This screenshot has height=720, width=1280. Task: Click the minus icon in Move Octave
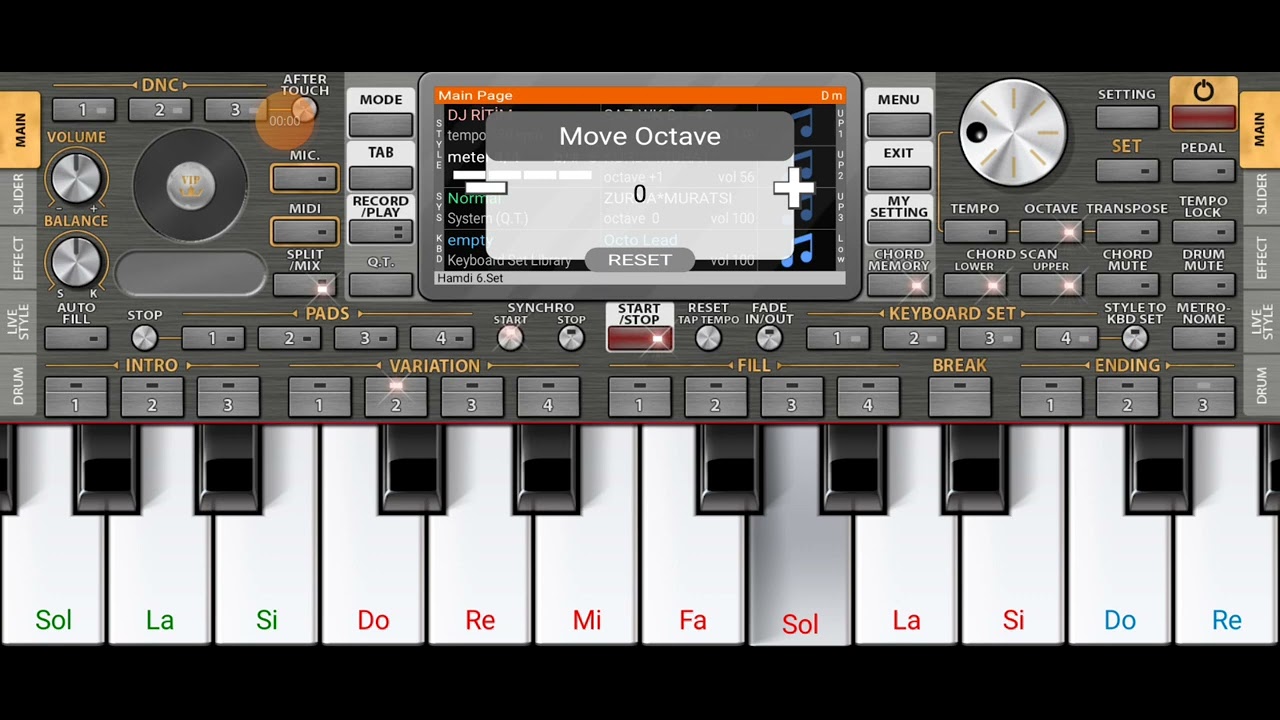[x=485, y=187]
